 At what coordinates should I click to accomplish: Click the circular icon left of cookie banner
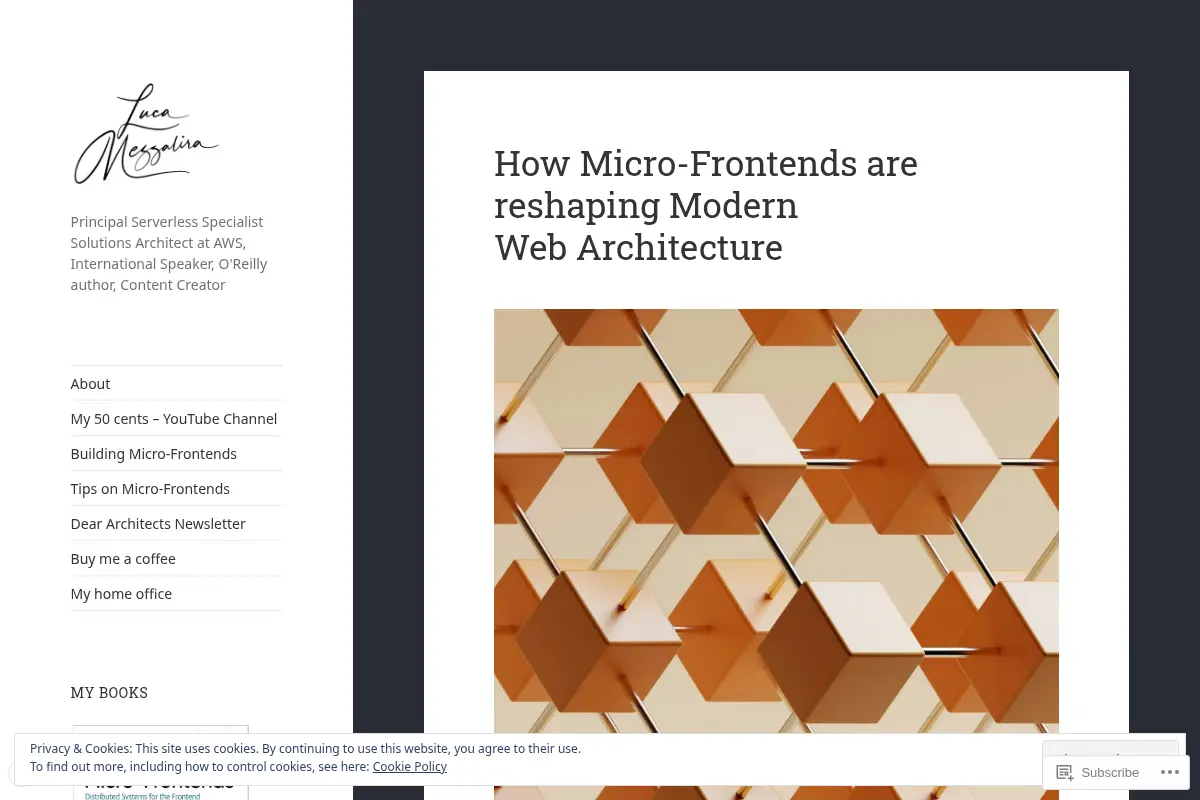(12, 773)
